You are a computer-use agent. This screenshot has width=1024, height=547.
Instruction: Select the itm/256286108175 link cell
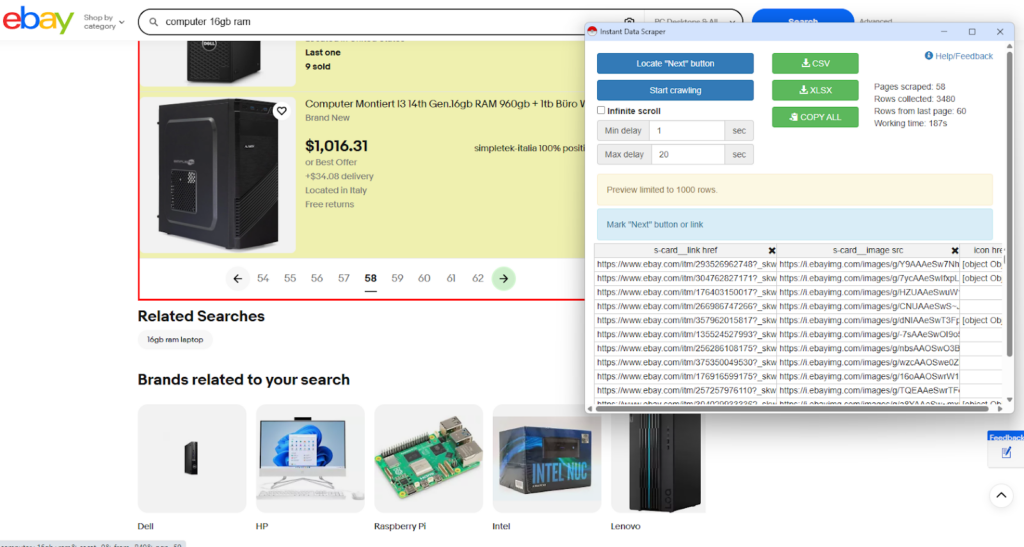coord(686,349)
